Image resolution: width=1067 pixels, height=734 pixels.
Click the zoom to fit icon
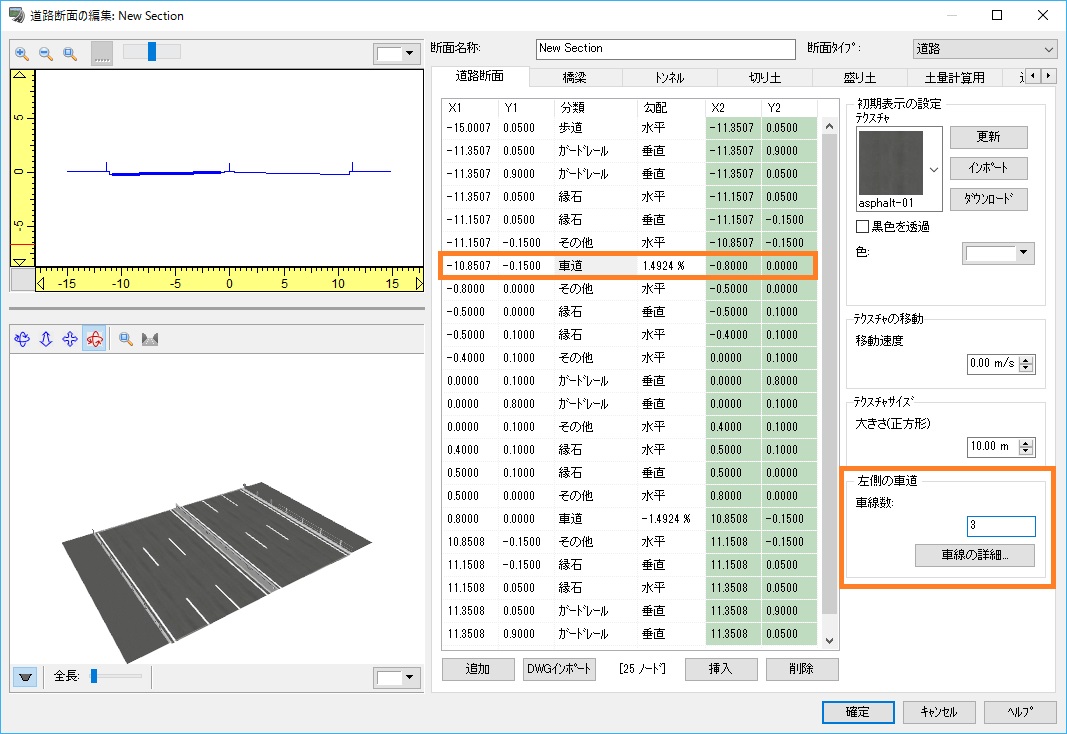(70, 53)
